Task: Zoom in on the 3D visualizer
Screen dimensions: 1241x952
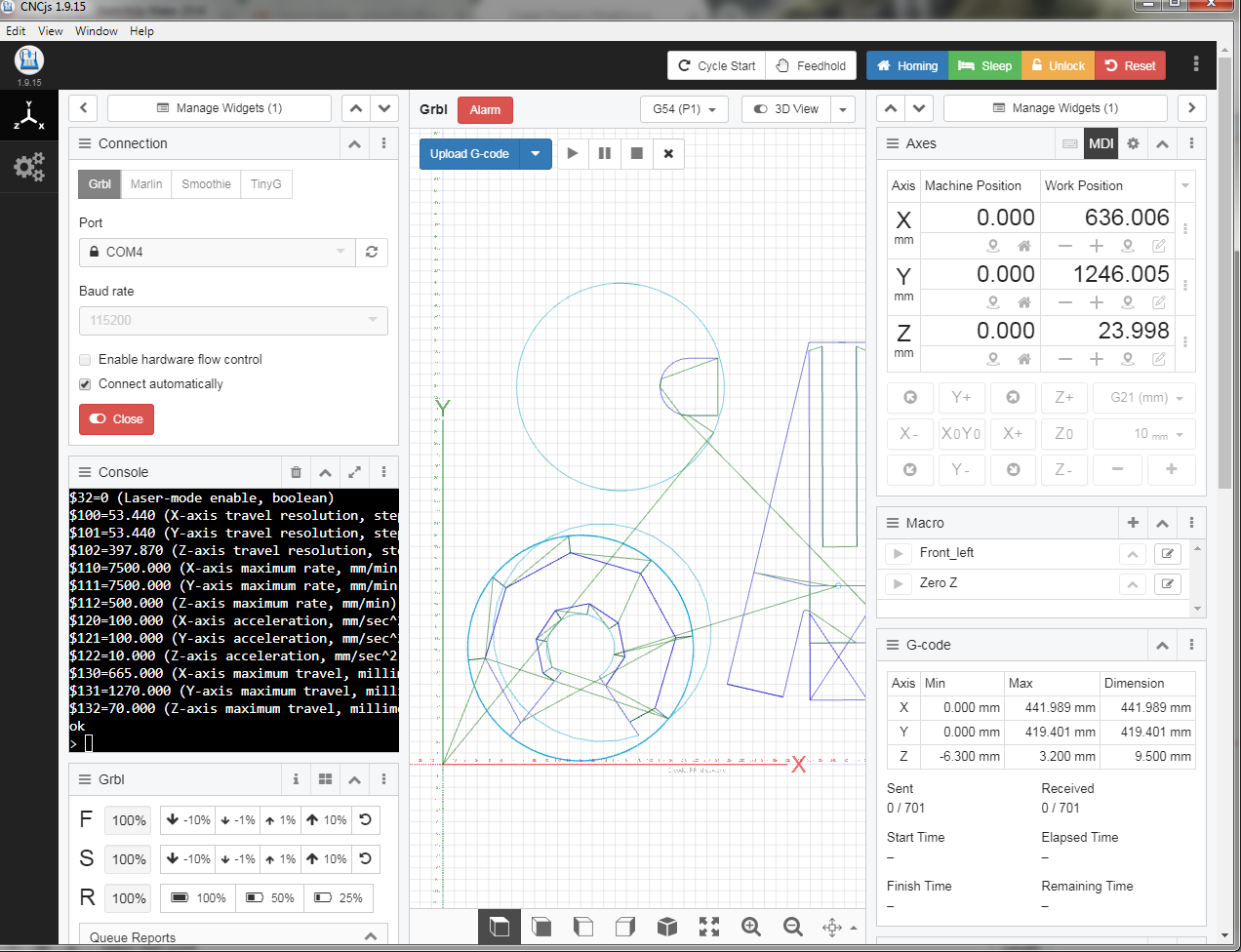Action: point(750,927)
